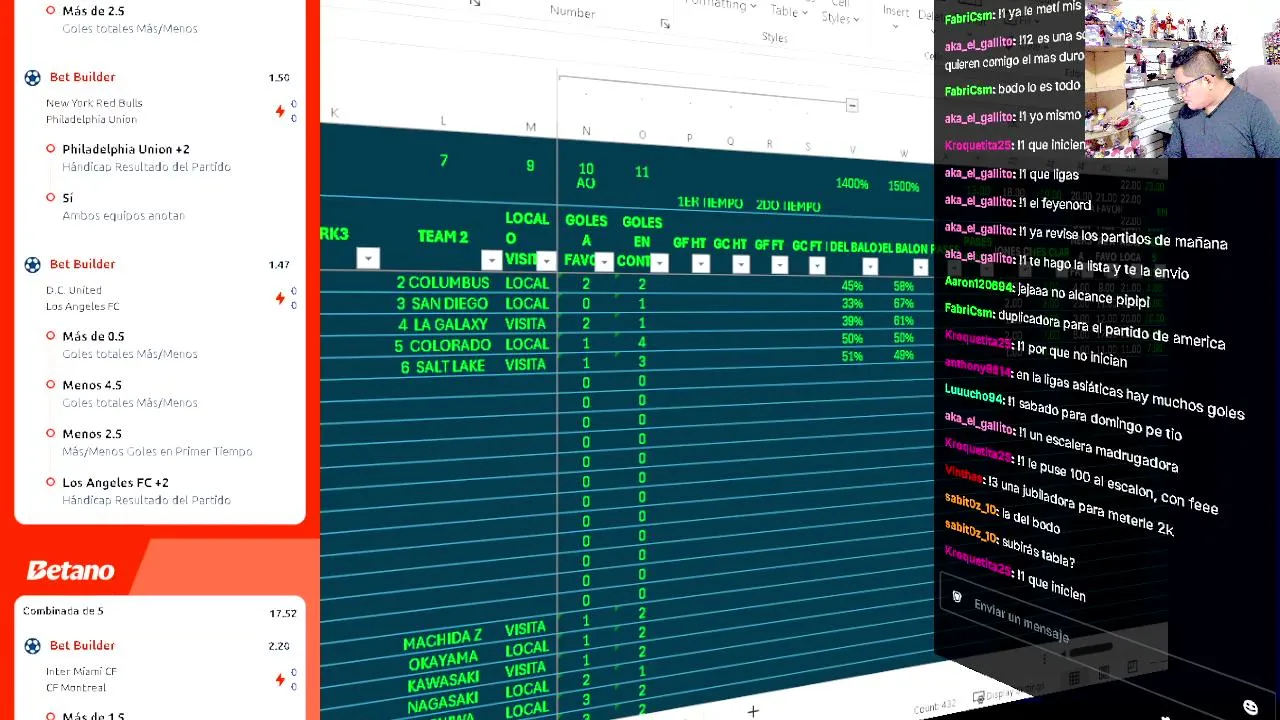Click the 'Menos 4.5' selection
This screenshot has height=720, width=1280.
[92, 385]
